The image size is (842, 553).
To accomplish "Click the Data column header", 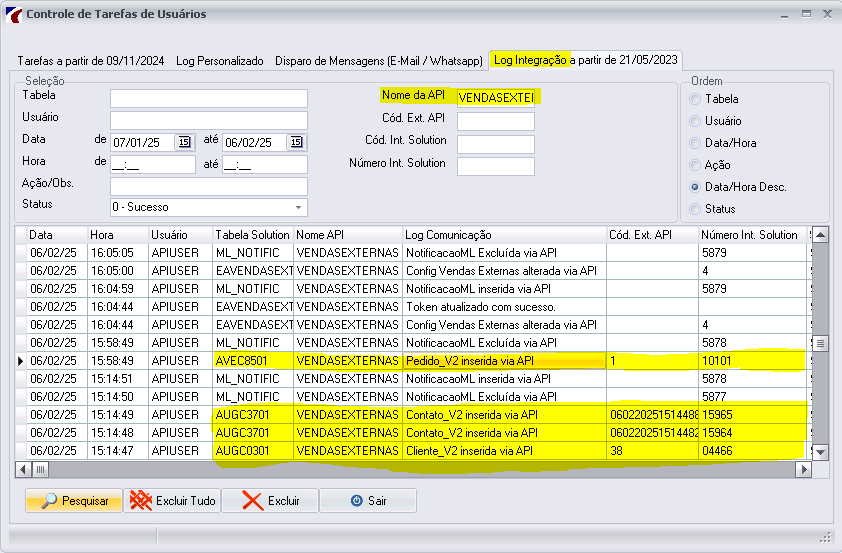I will click(57, 235).
